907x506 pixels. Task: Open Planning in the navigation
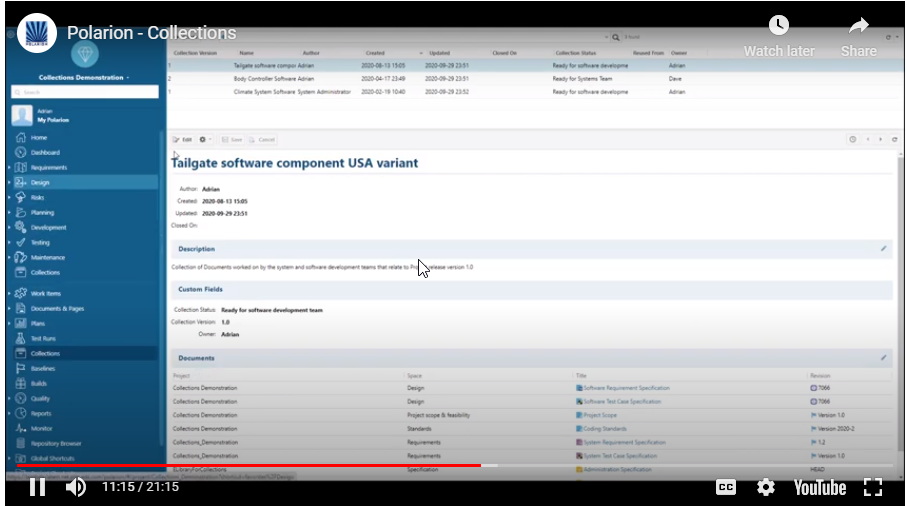[42, 213]
